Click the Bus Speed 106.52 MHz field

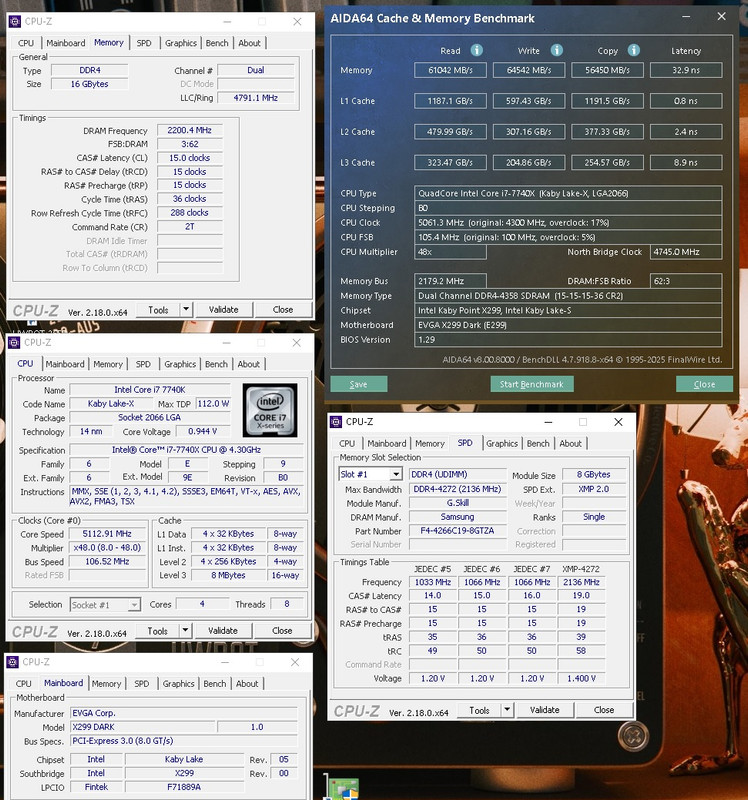point(107,562)
